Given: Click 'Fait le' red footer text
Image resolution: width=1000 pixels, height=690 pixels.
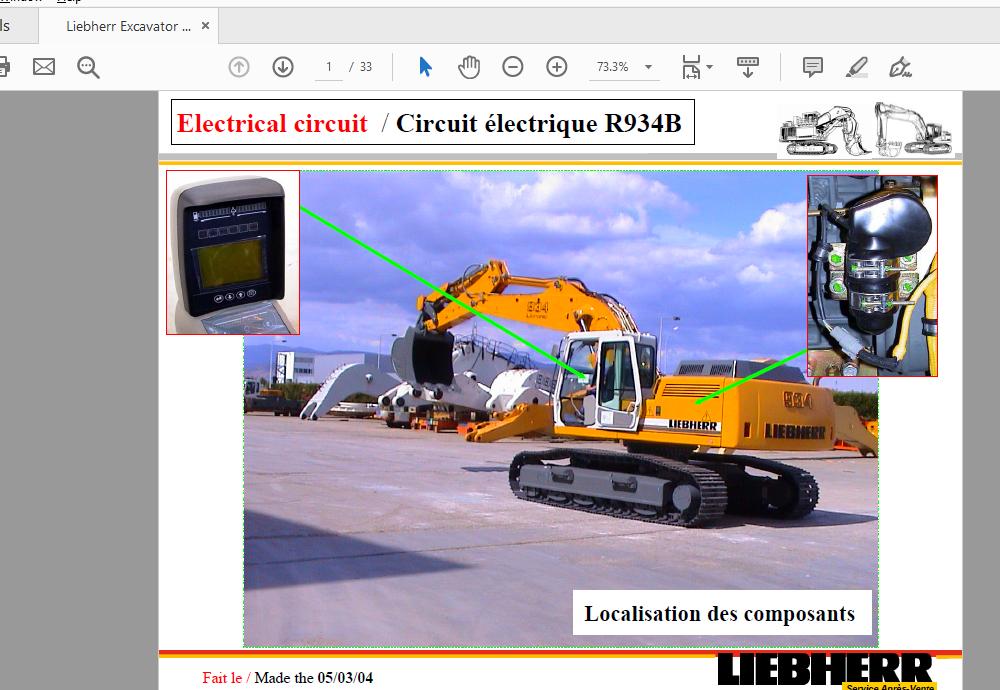Looking at the screenshot, I should coord(222,677).
